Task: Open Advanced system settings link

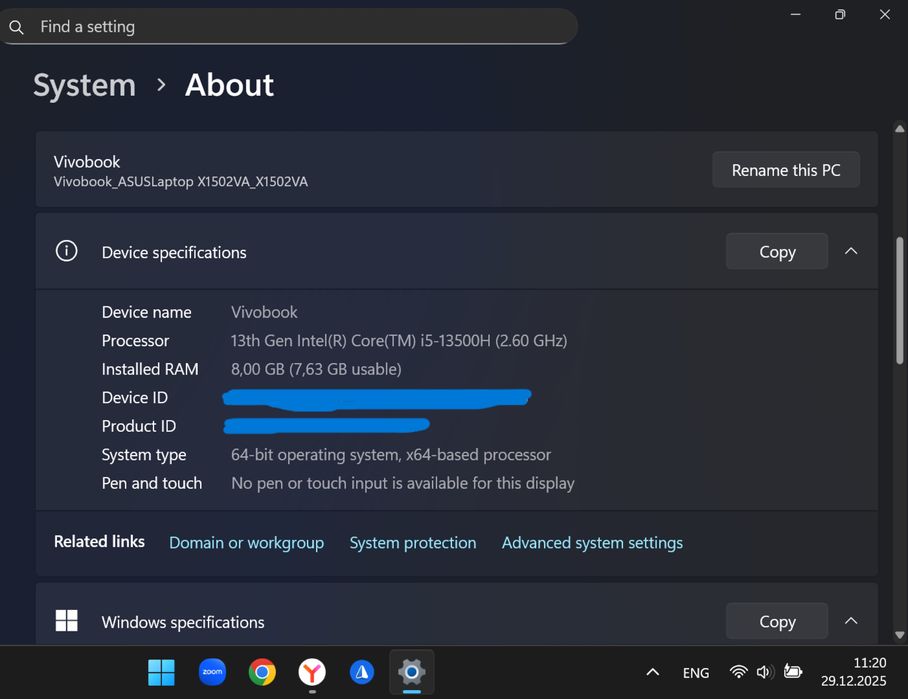Action: click(592, 543)
